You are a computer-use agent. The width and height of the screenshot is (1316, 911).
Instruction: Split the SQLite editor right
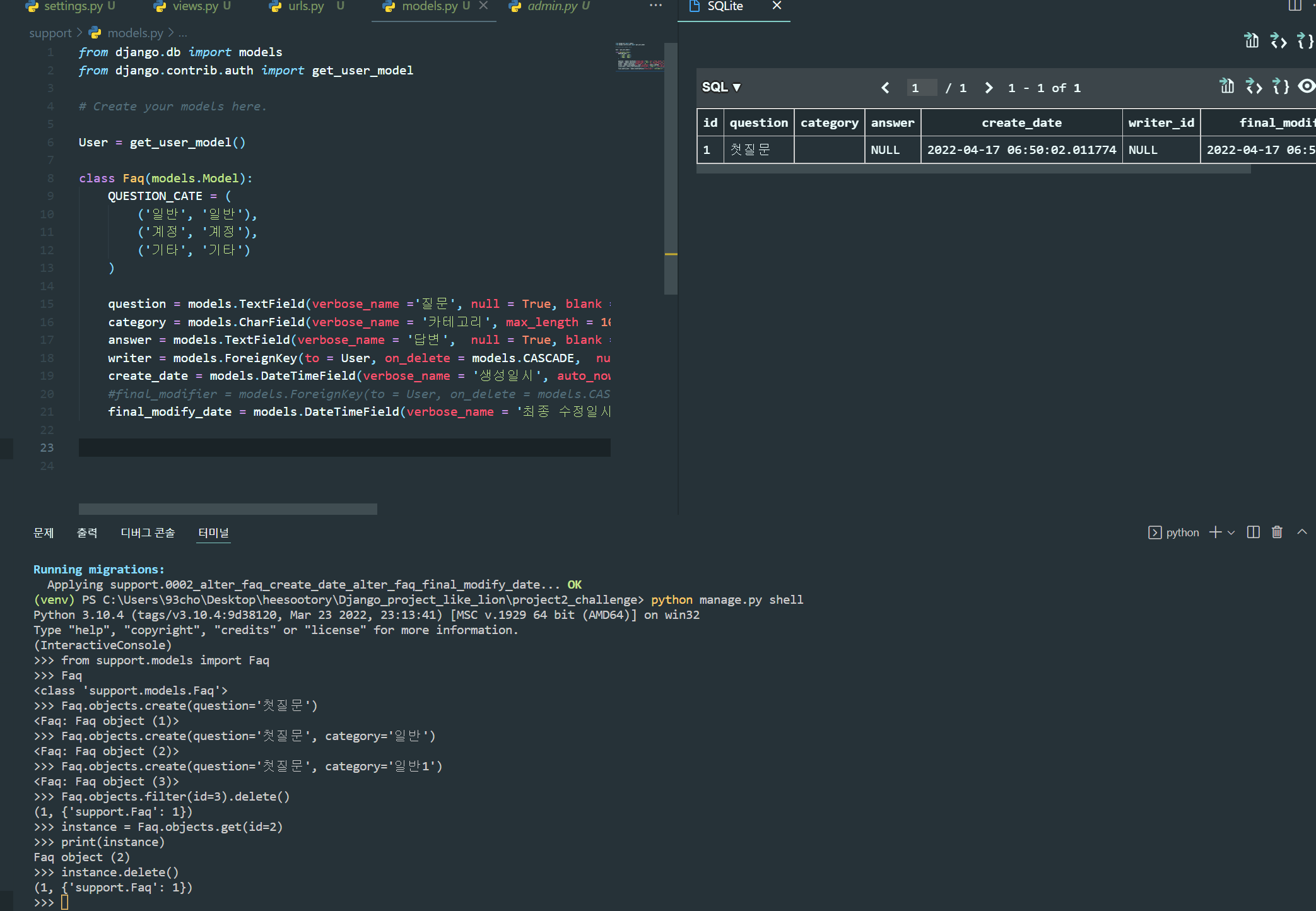pyautogui.click(x=1295, y=6)
